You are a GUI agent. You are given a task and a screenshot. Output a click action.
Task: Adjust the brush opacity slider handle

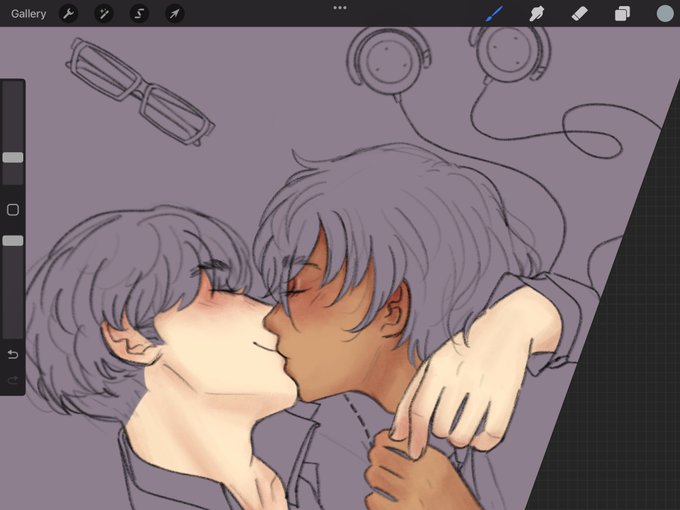click(13, 241)
